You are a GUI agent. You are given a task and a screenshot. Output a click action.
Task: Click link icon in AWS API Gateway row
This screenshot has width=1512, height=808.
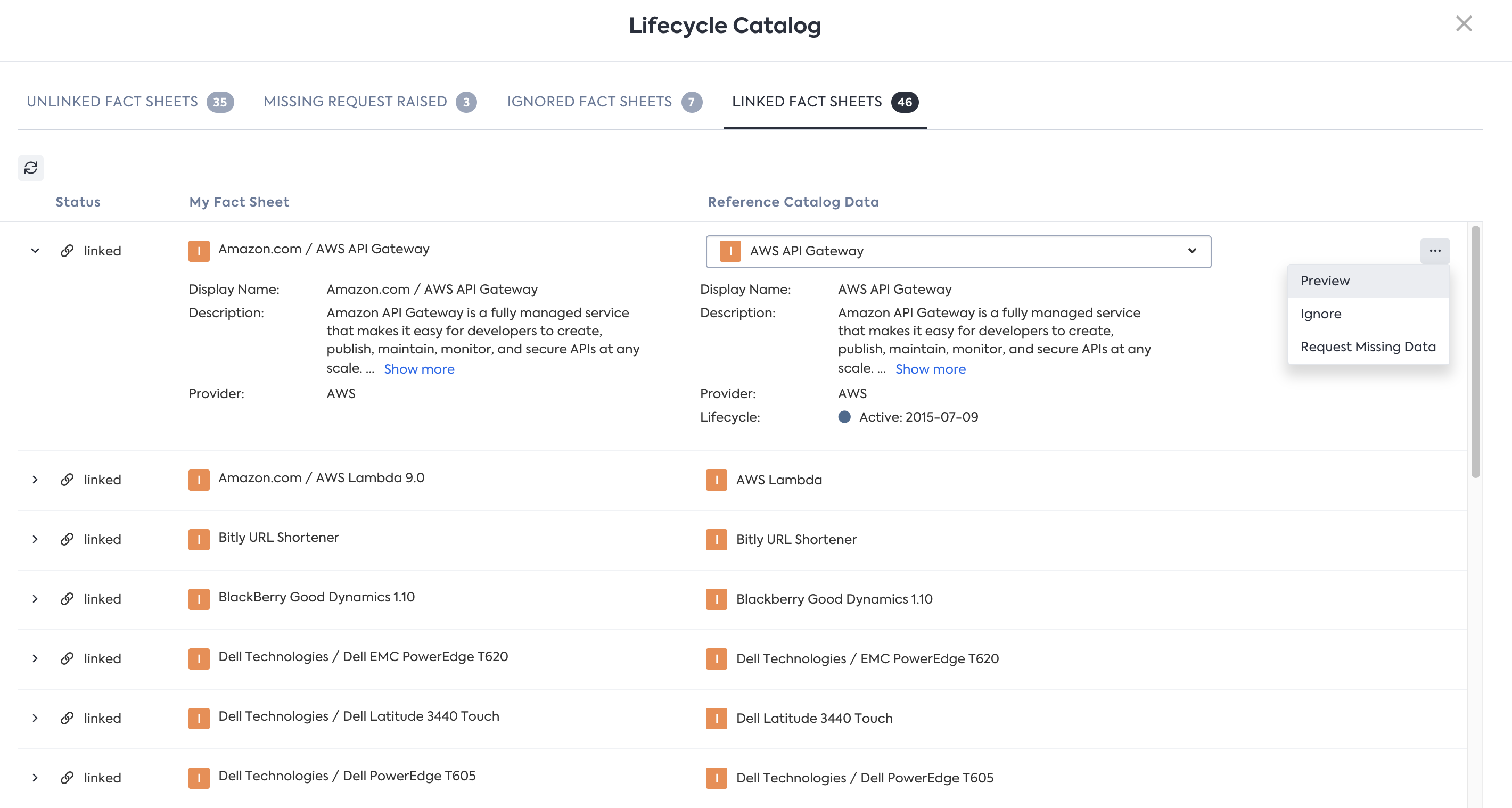[x=67, y=251]
